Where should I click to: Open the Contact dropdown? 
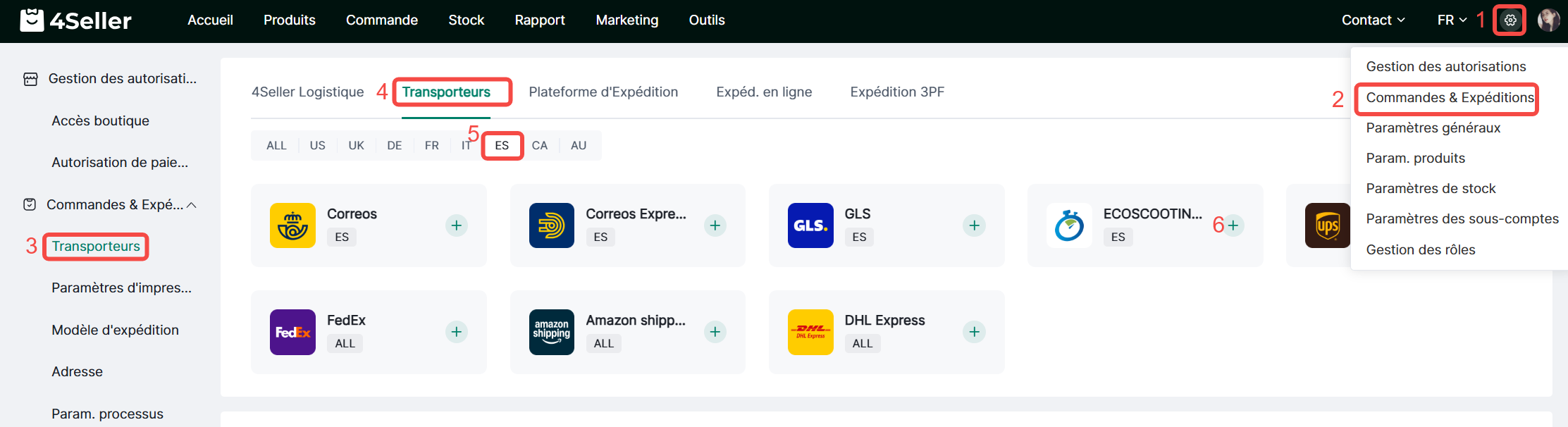[x=1373, y=20]
